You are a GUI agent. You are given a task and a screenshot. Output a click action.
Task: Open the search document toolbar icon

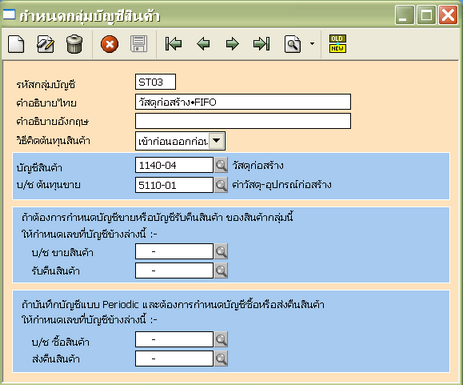(x=292, y=44)
